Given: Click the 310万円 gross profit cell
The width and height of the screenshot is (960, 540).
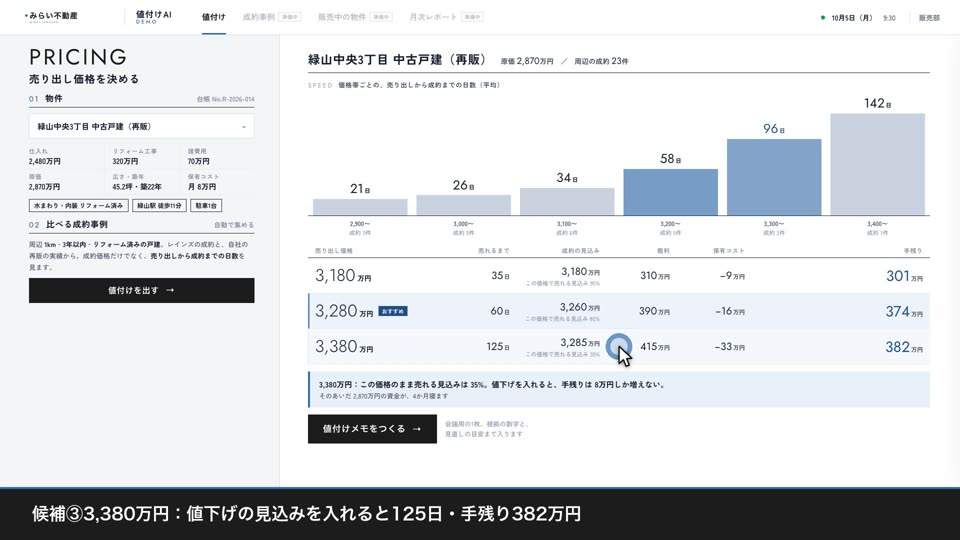Looking at the screenshot, I should 655,276.
